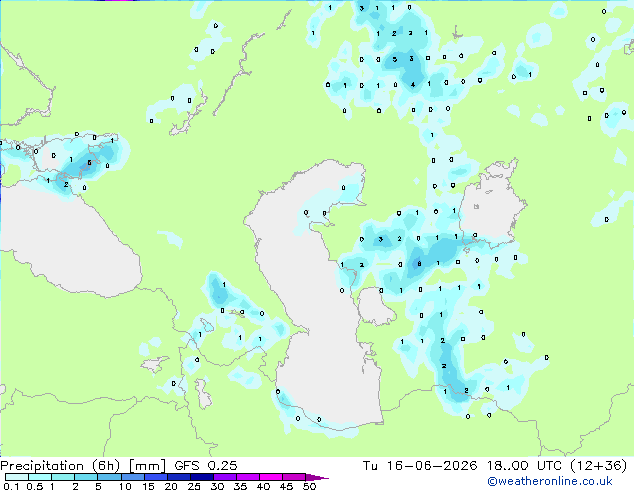Select the 30–35 mm legend swatch
This screenshot has width=634, height=490.
pyautogui.click(x=225, y=477)
